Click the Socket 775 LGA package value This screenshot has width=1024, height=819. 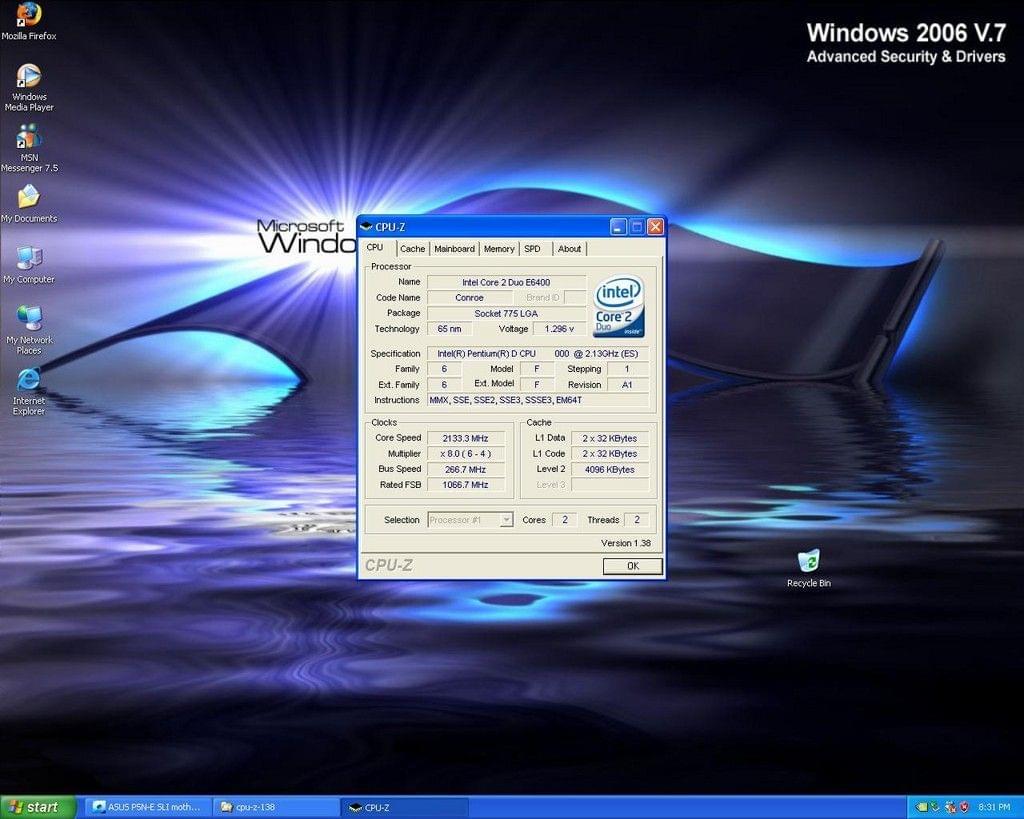pyautogui.click(x=506, y=313)
